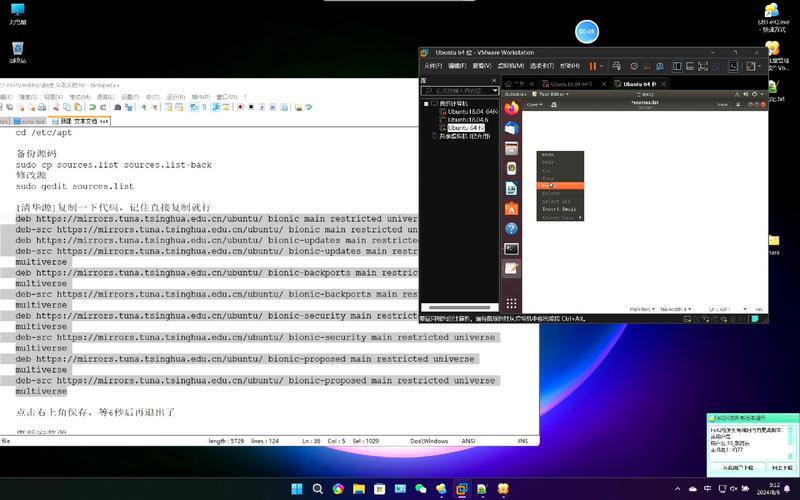Take a VMware snapshot with clock icon
The height and width of the screenshot is (500, 800).
(x=634, y=66)
